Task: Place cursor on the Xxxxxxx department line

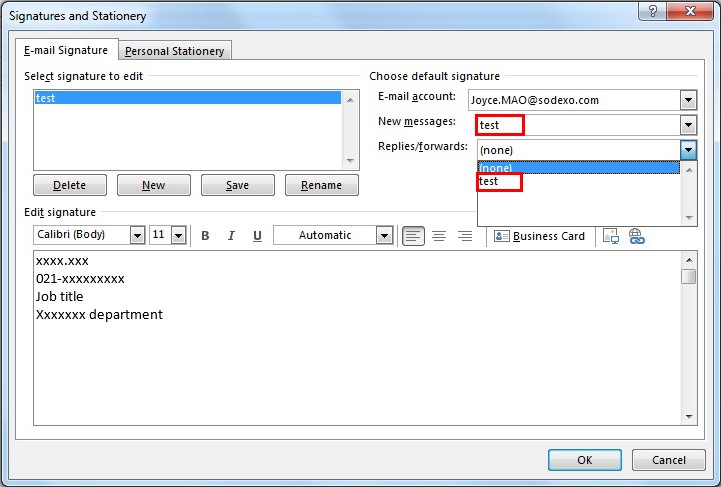Action: pyautogui.click(x=99, y=315)
